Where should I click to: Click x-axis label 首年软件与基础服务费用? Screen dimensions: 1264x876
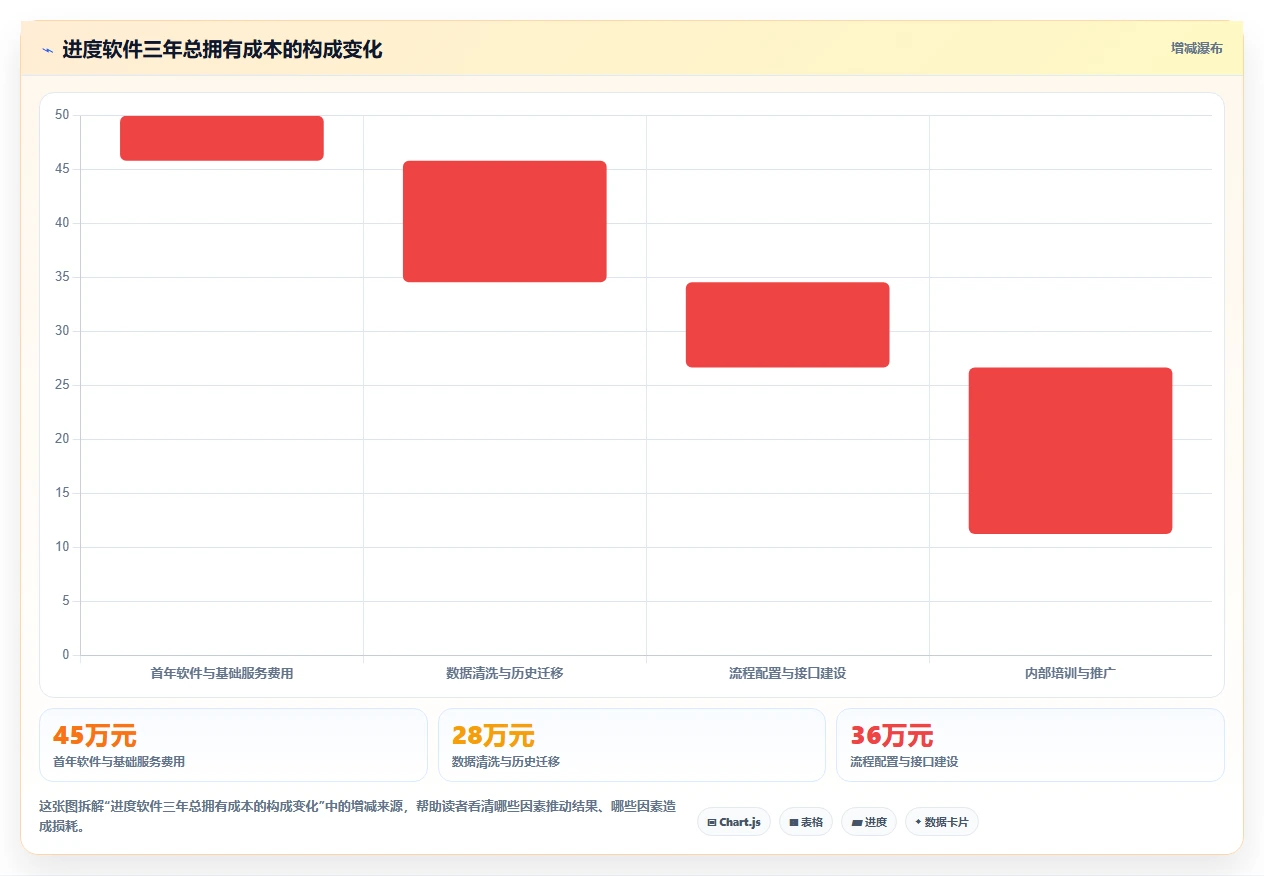click(222, 673)
